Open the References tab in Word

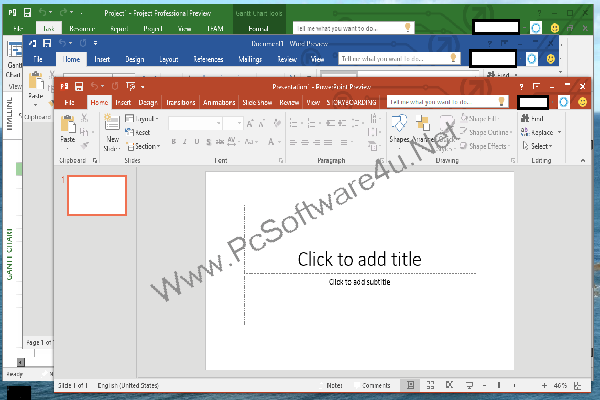(x=208, y=59)
